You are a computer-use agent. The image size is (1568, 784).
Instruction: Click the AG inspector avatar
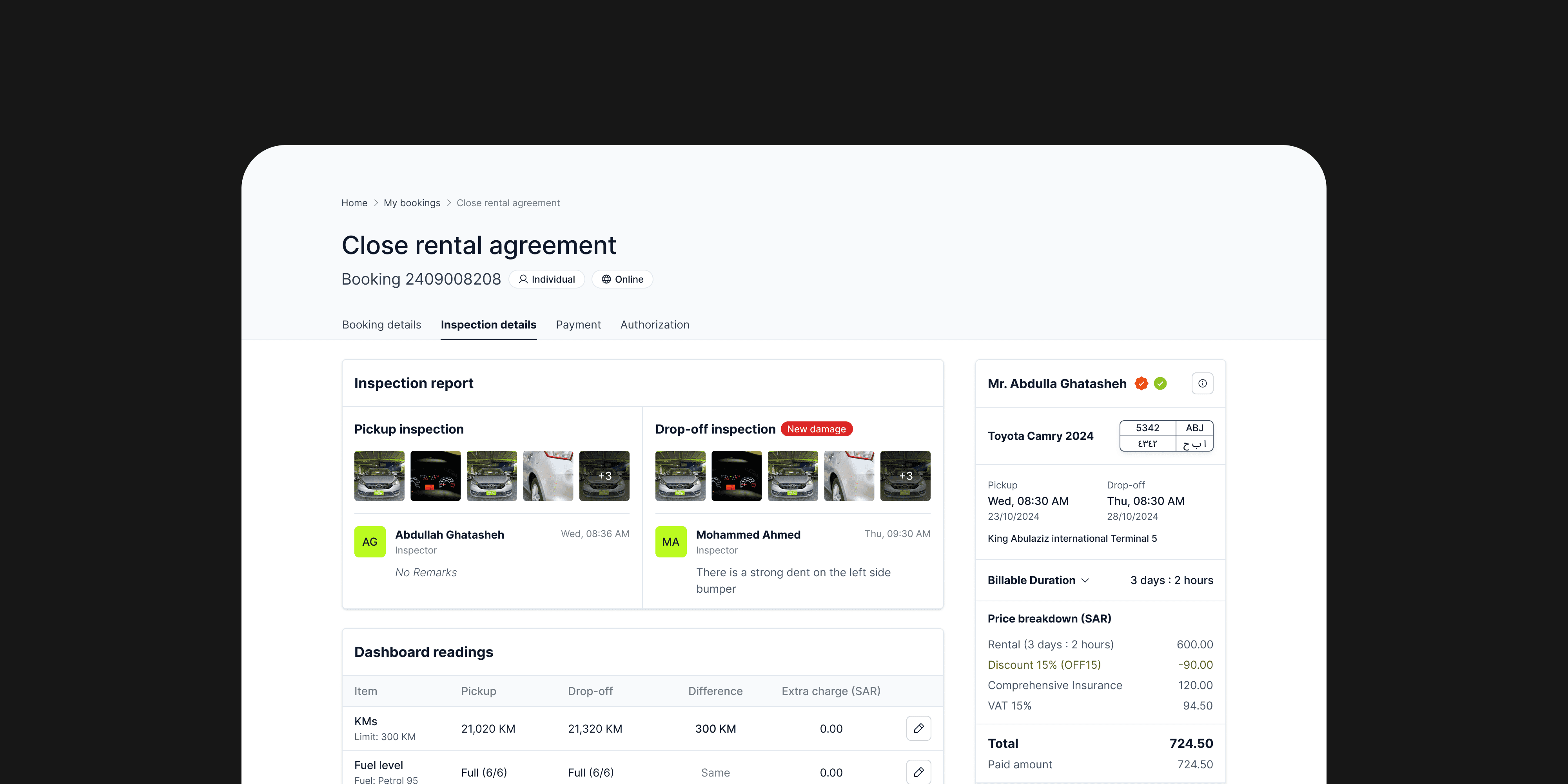point(370,542)
